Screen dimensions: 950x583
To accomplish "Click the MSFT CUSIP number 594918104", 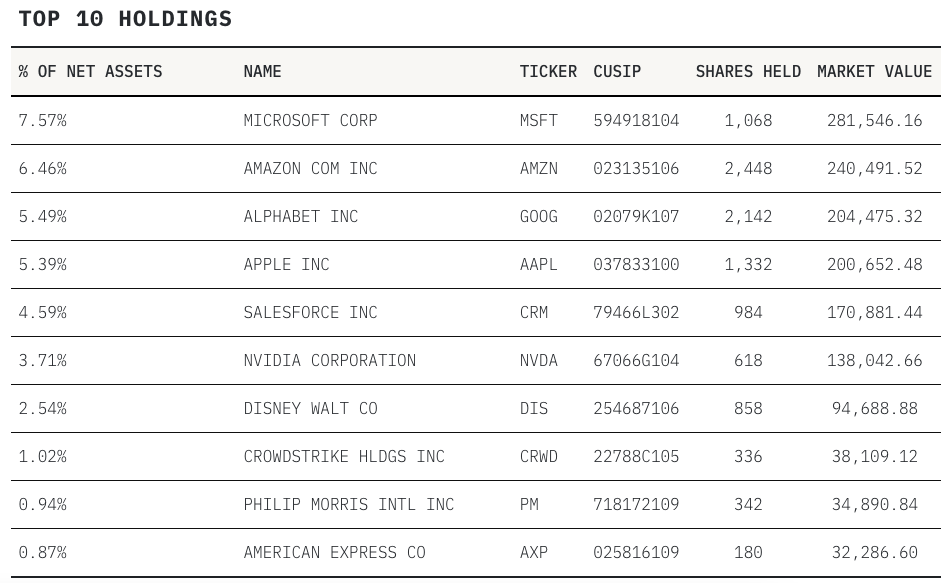I will pos(636,121).
